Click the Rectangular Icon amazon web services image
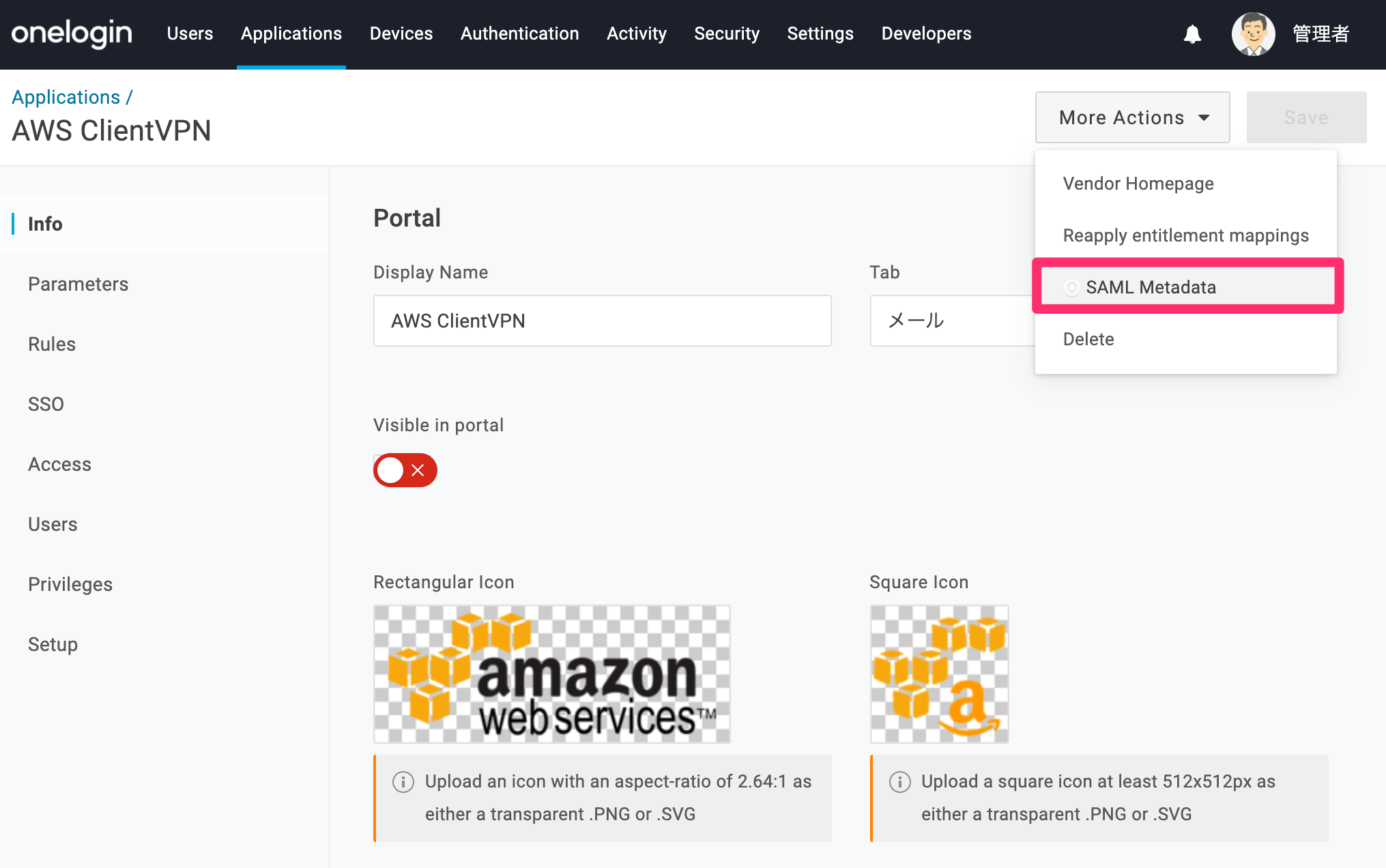1386x868 pixels. pos(552,674)
